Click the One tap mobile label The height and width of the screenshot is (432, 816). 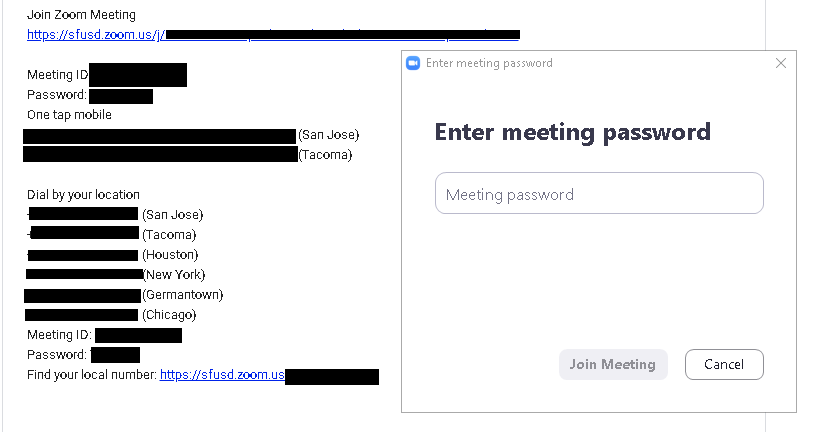(x=69, y=115)
